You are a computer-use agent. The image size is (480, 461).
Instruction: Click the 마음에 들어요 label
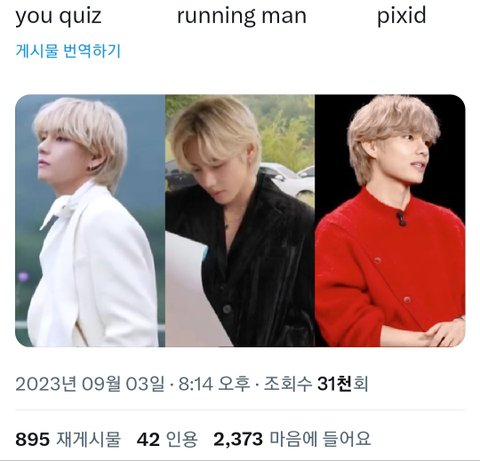point(320,439)
